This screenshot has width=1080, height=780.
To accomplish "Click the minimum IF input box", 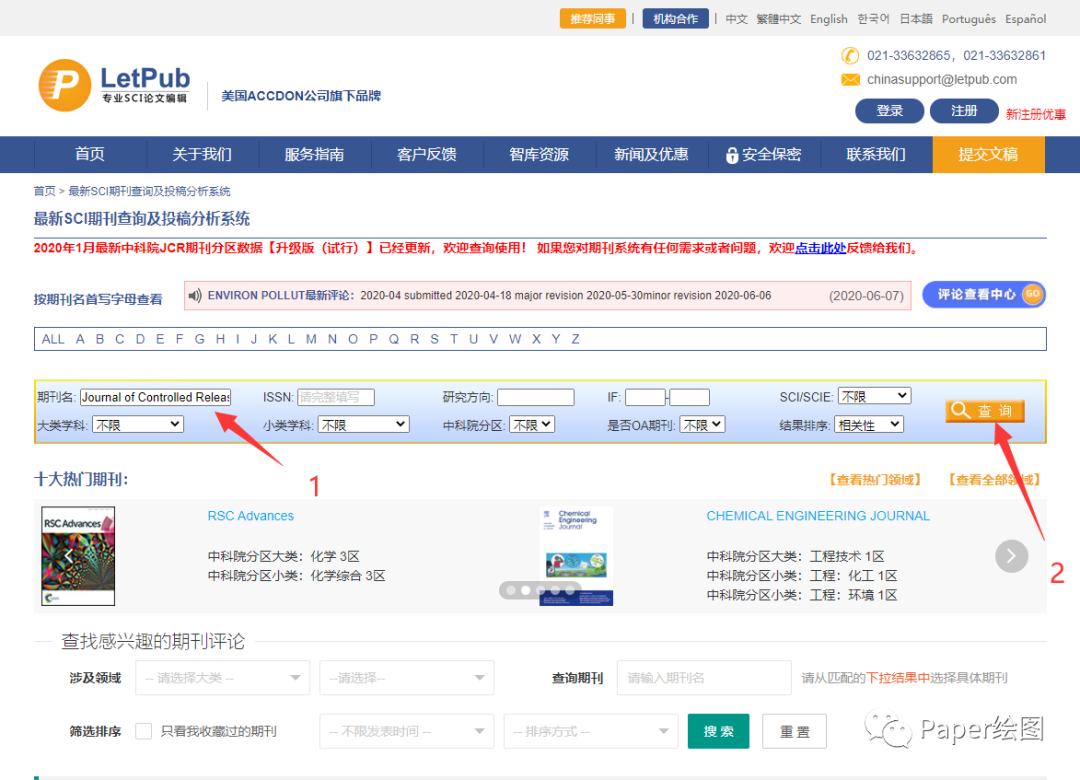I will tap(645, 398).
